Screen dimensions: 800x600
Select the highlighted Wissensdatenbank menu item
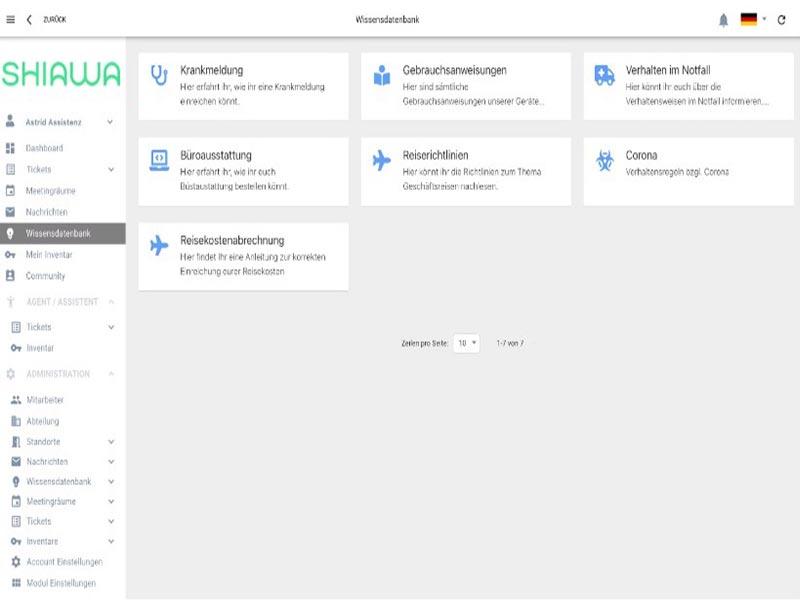click(63, 233)
